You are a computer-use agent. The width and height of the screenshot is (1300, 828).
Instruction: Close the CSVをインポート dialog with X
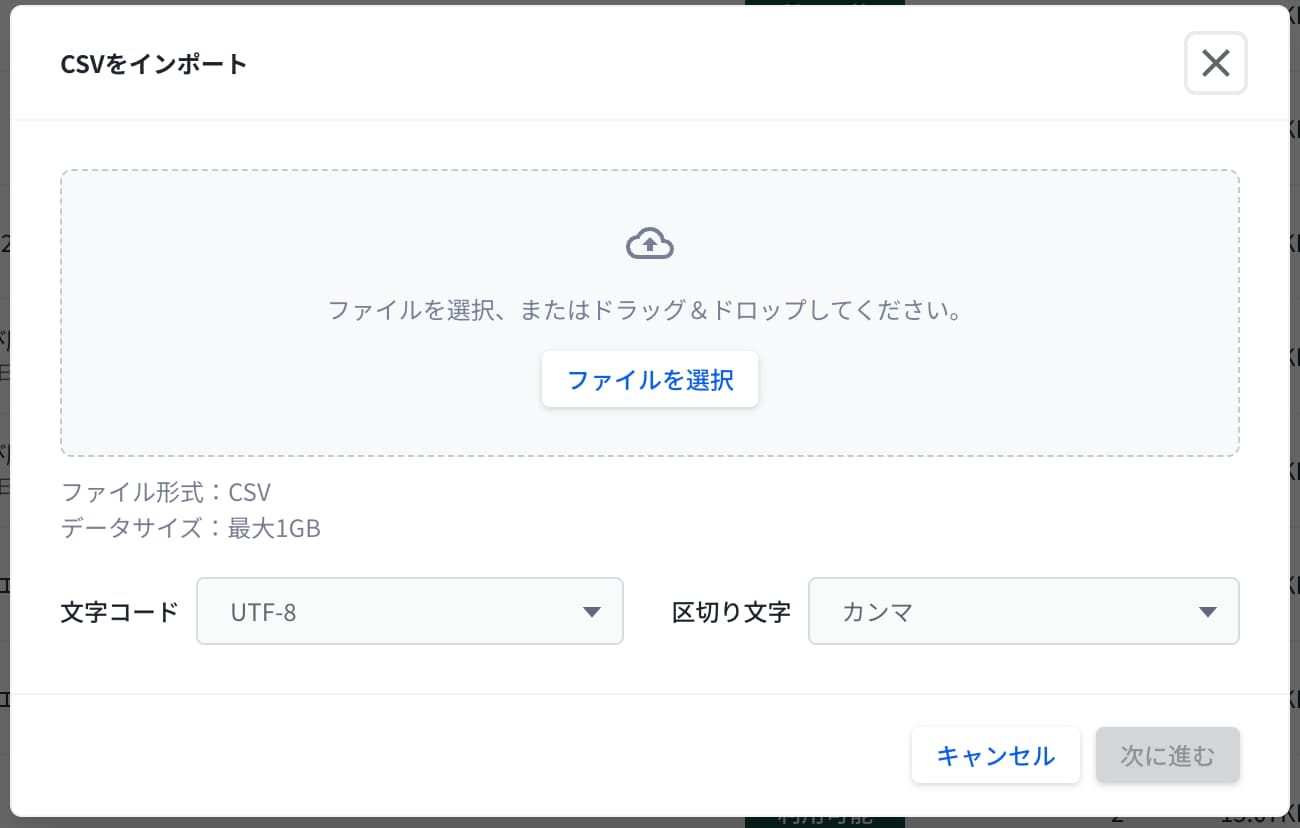[1215, 64]
